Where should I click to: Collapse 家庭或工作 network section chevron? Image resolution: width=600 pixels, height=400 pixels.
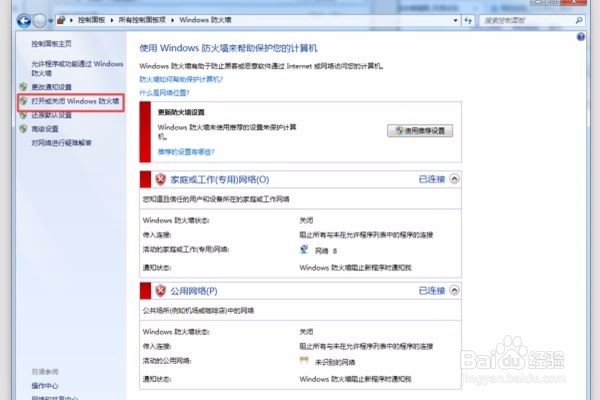tap(454, 179)
